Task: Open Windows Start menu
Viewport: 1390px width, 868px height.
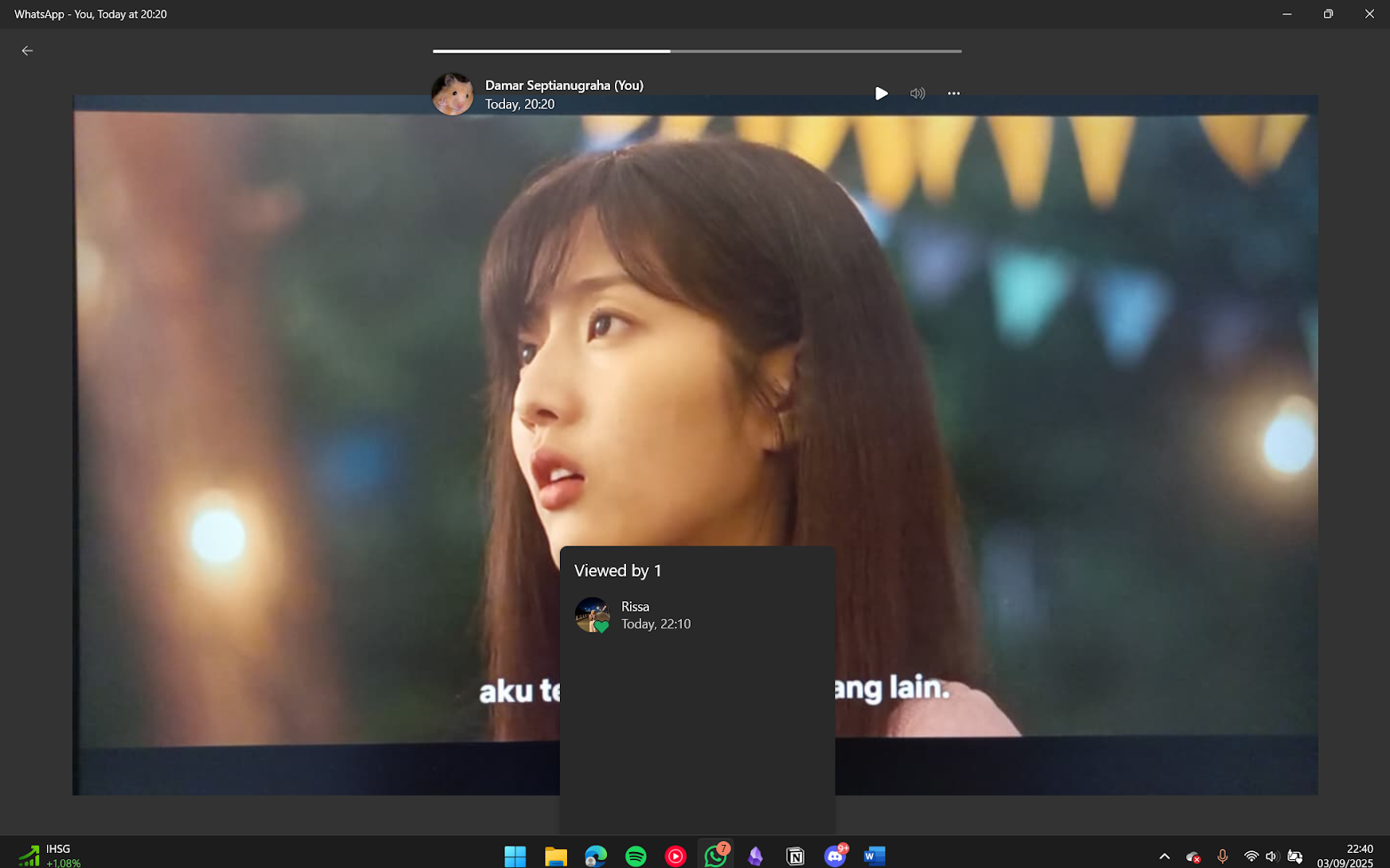Action: click(515, 856)
